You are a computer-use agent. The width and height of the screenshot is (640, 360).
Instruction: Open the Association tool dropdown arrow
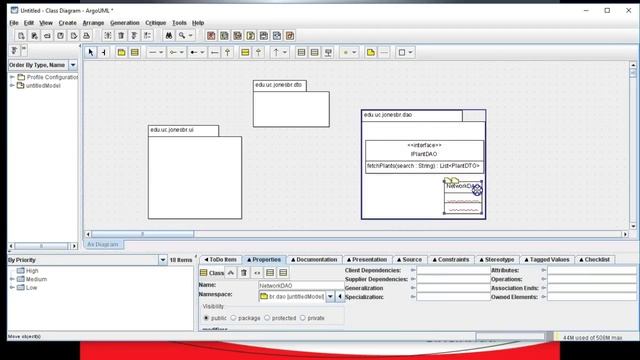(x=161, y=52)
